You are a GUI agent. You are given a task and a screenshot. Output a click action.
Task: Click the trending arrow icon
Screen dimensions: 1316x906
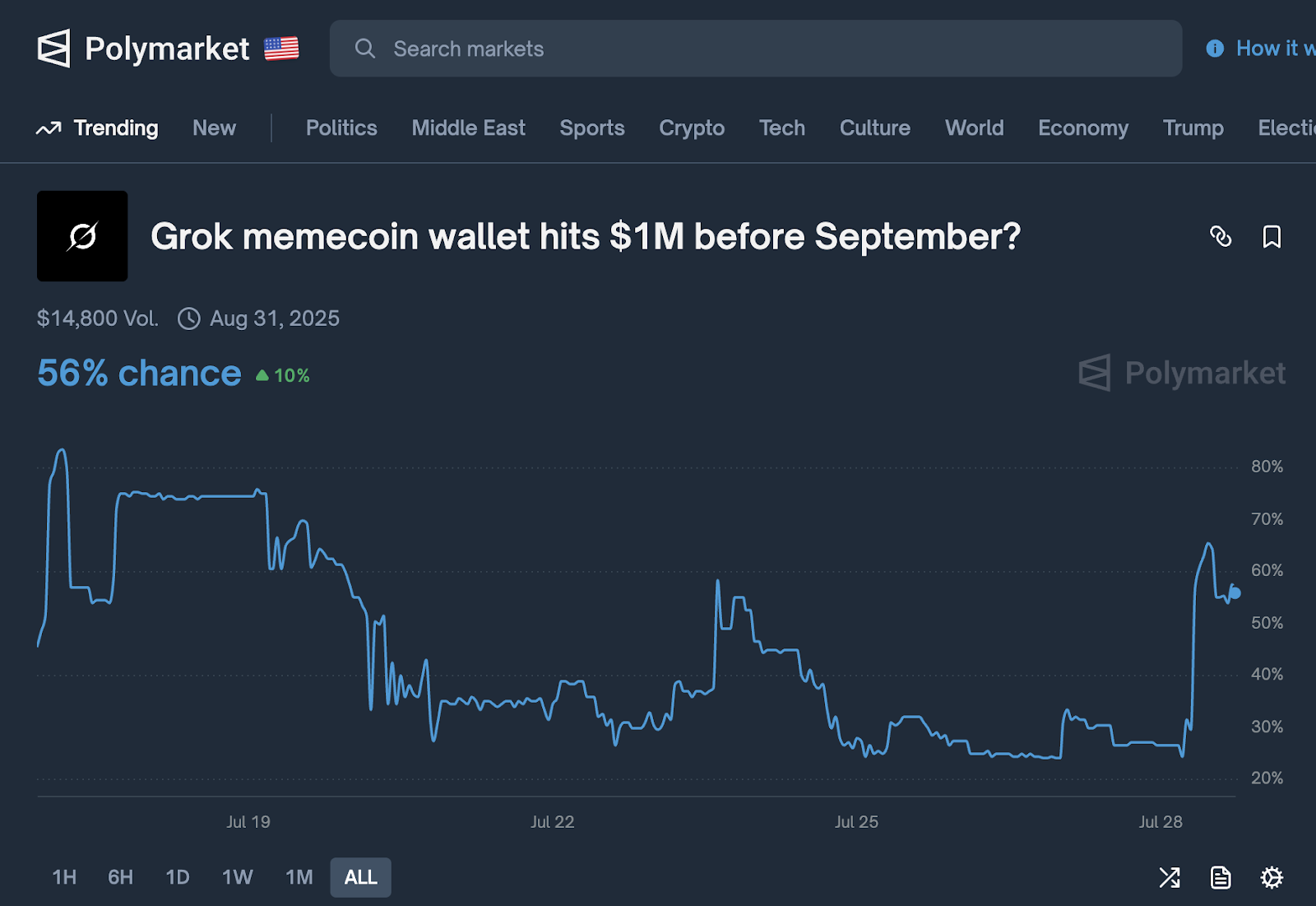coord(49,128)
